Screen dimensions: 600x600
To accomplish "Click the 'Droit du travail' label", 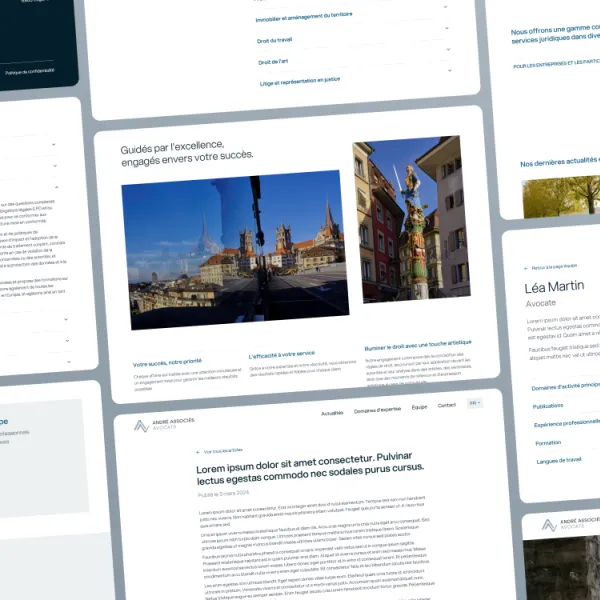I will click(274, 40).
